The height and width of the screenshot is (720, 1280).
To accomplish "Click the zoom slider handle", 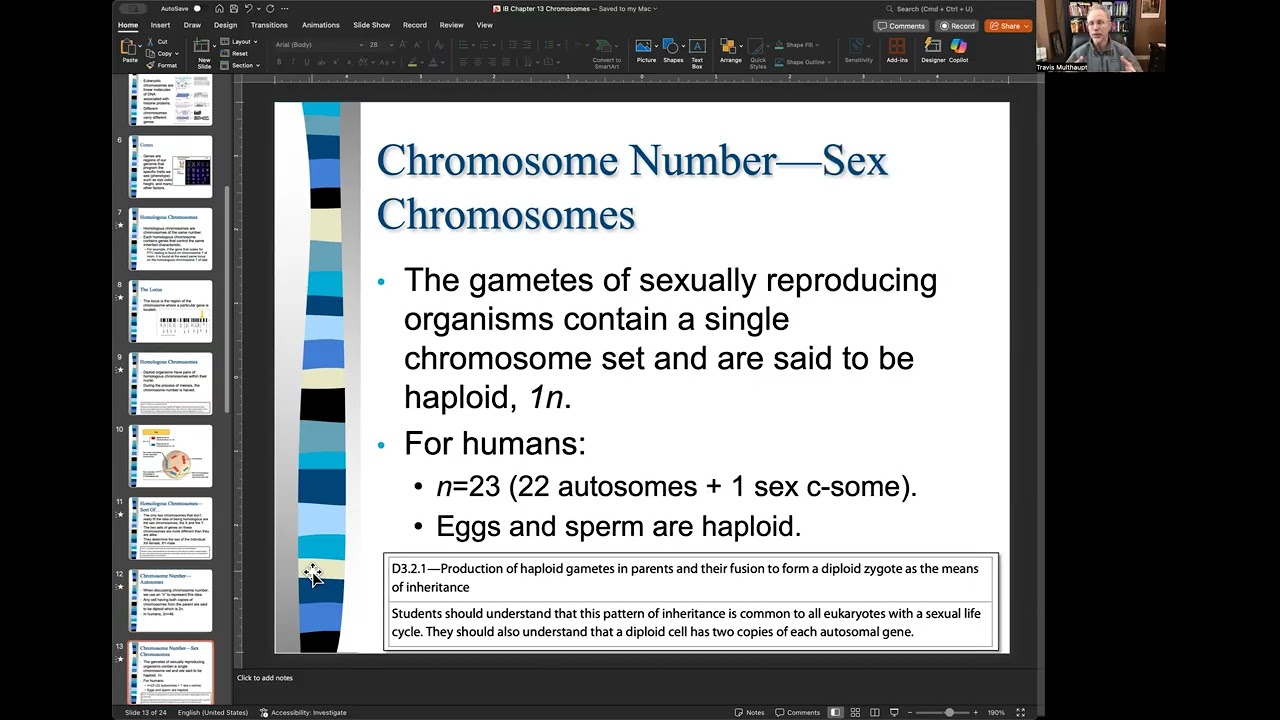I will [x=949, y=712].
